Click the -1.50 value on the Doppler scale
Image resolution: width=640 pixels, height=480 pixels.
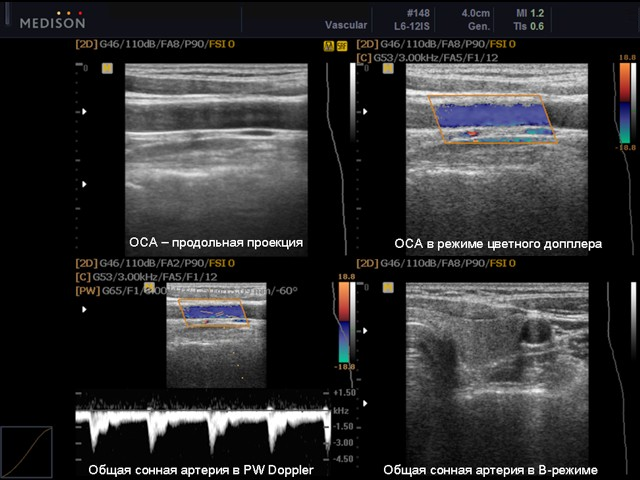point(344,427)
